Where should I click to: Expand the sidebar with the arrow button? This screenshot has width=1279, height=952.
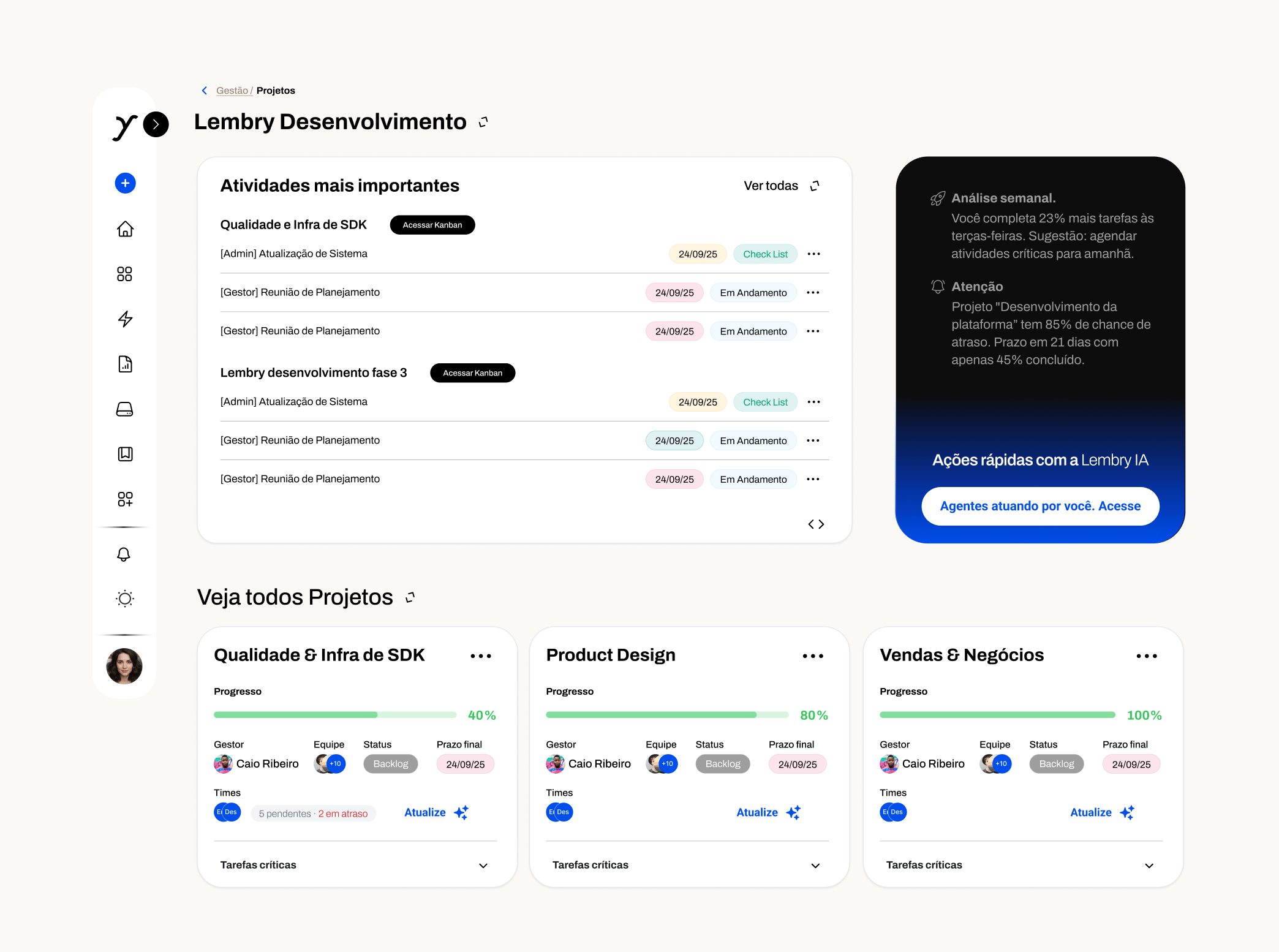(x=156, y=124)
